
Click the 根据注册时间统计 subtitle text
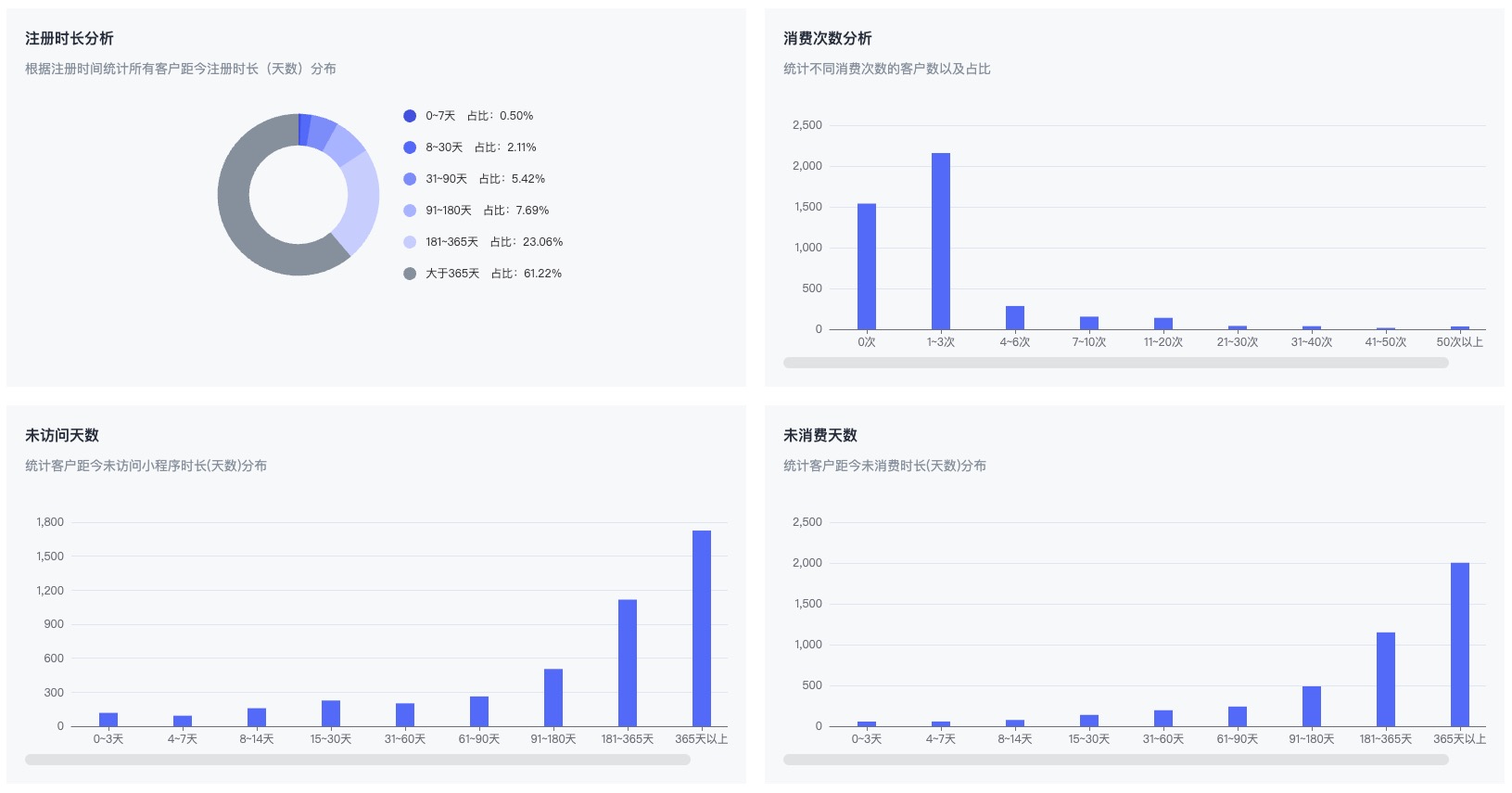coord(181,69)
